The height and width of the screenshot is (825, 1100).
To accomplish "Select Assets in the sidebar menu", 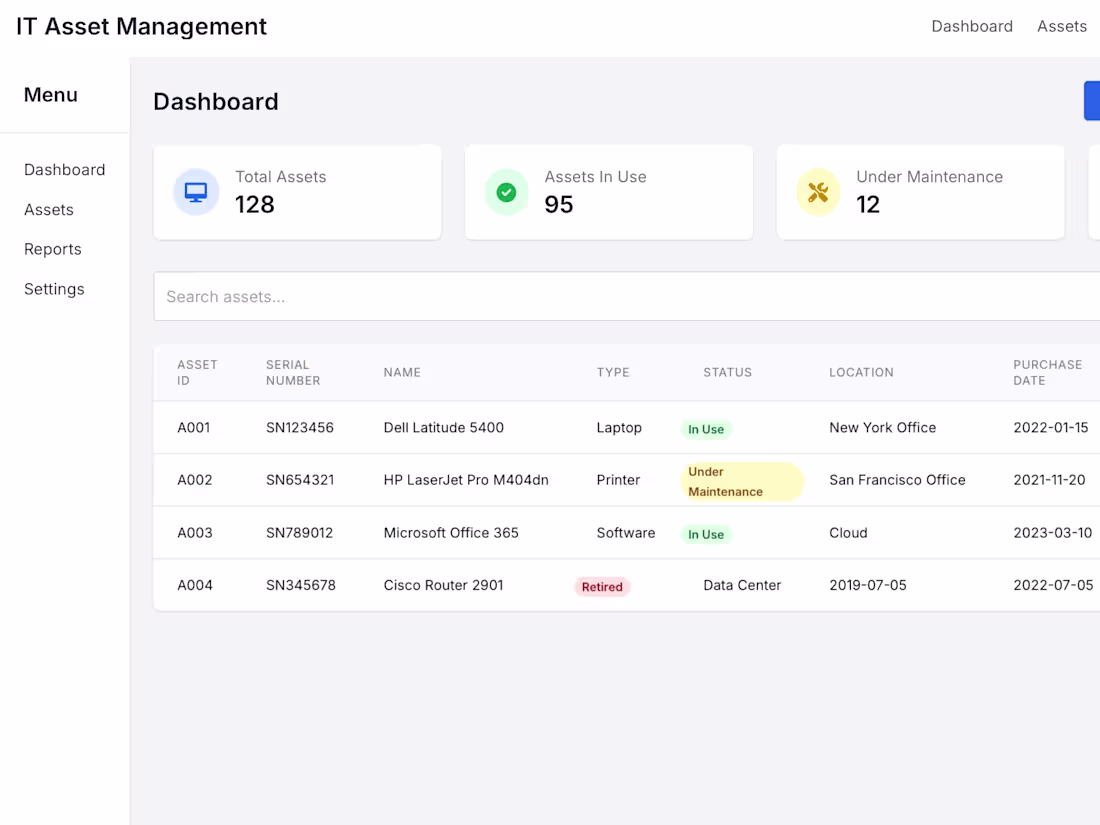I will point(48,210).
